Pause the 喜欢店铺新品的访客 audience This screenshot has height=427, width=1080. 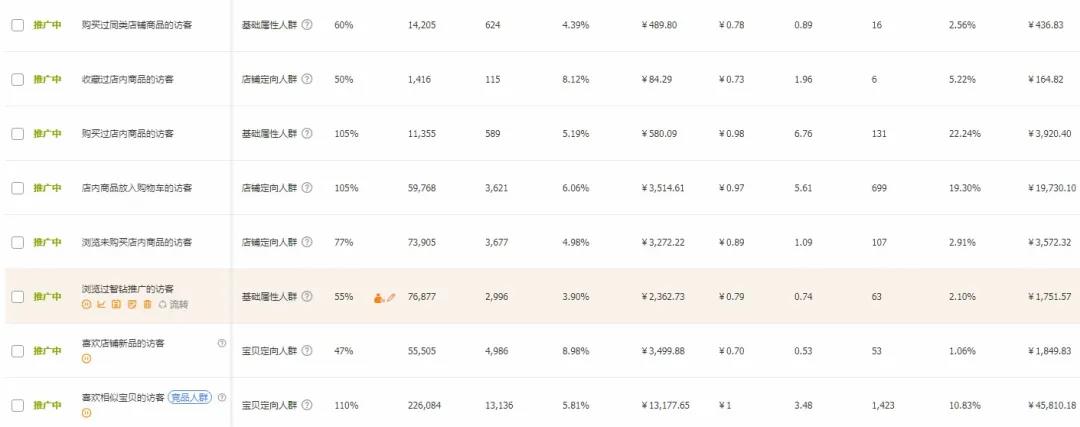pos(86,359)
